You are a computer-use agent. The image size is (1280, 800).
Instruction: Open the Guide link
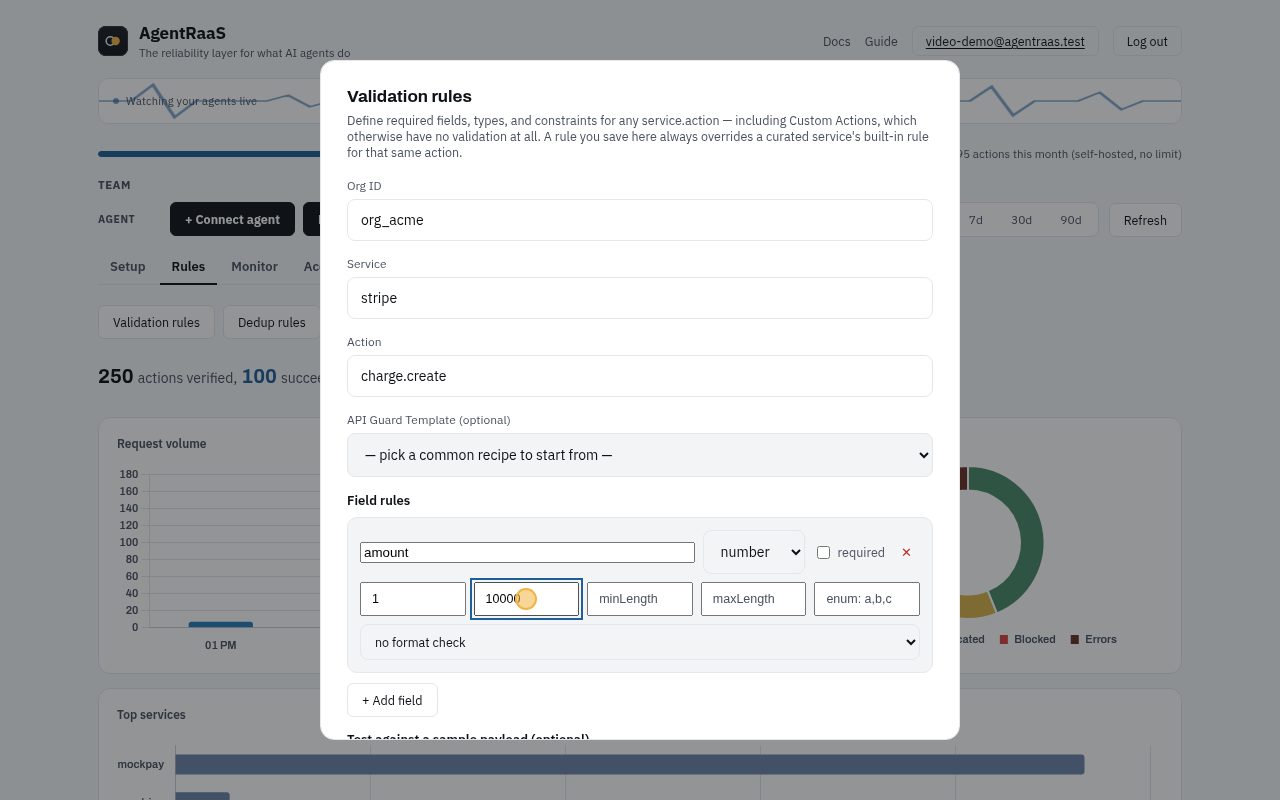point(881,41)
